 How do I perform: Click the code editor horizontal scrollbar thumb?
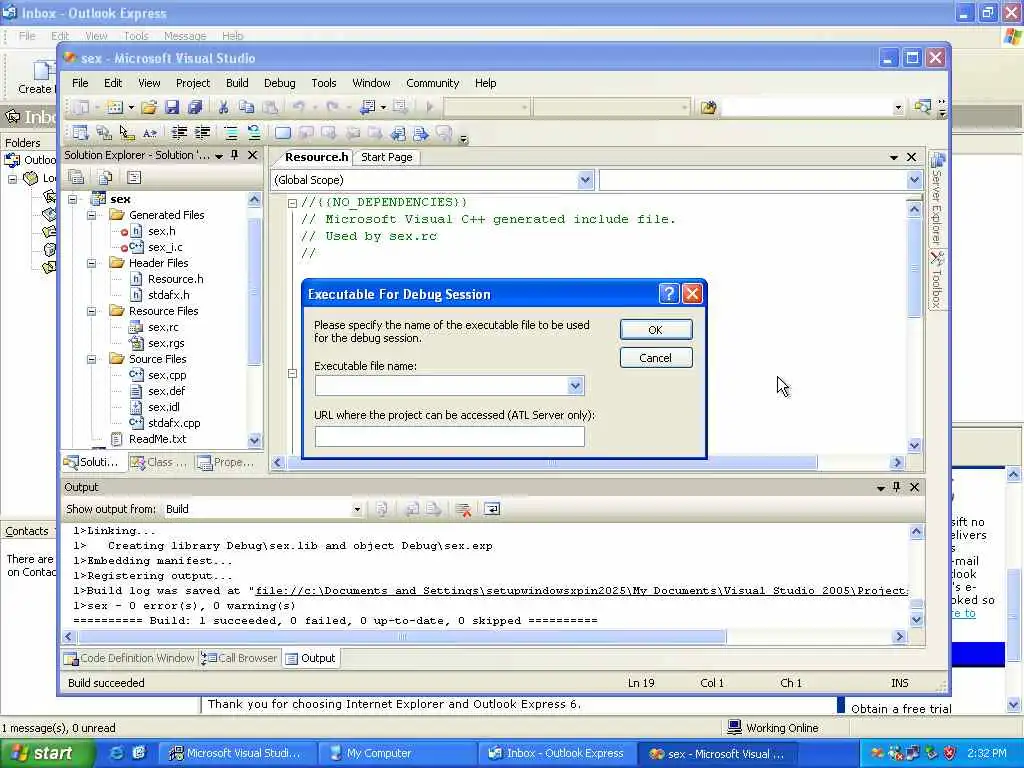click(x=552, y=462)
